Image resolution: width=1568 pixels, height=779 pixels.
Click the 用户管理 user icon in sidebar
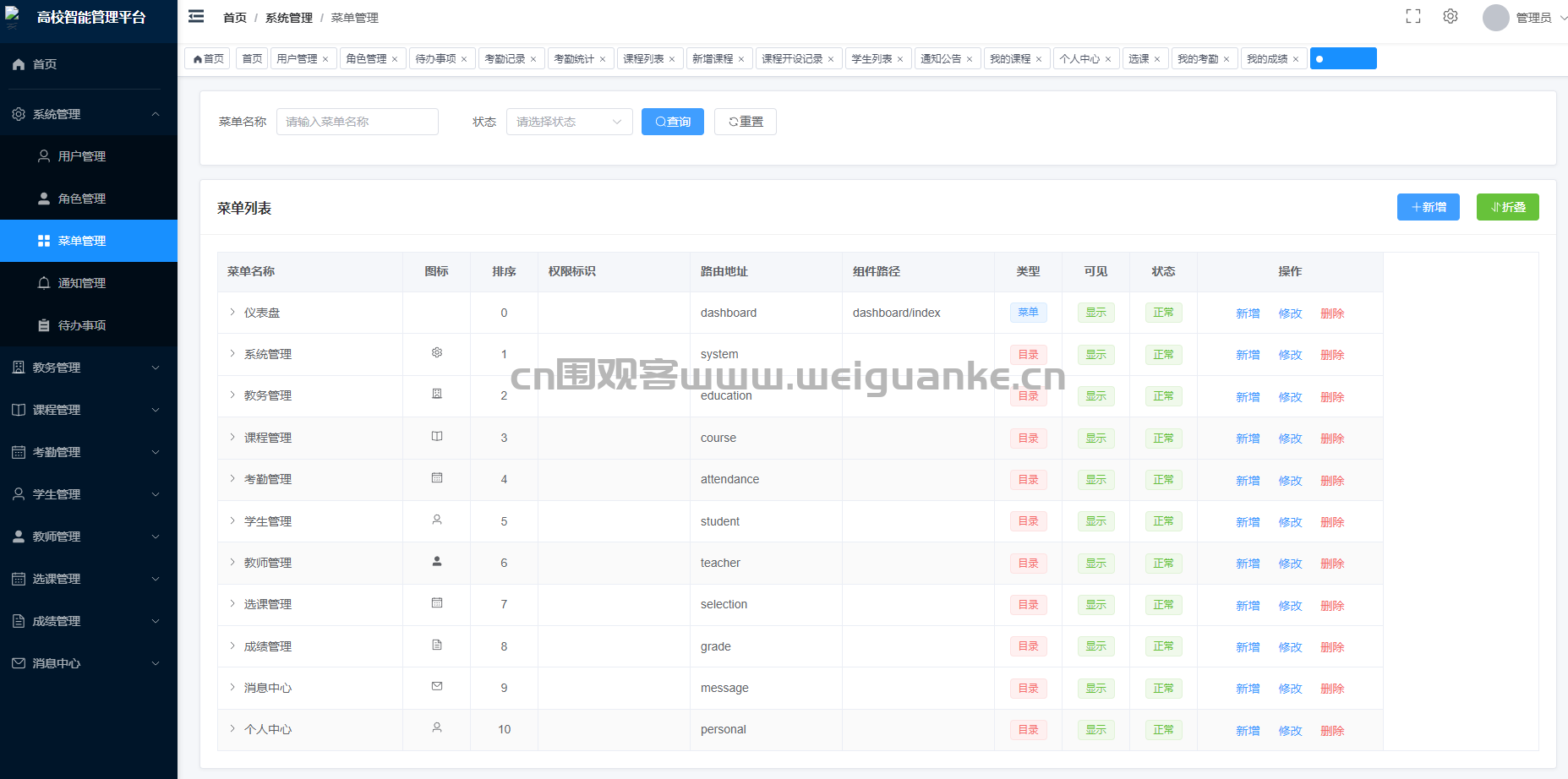44,155
